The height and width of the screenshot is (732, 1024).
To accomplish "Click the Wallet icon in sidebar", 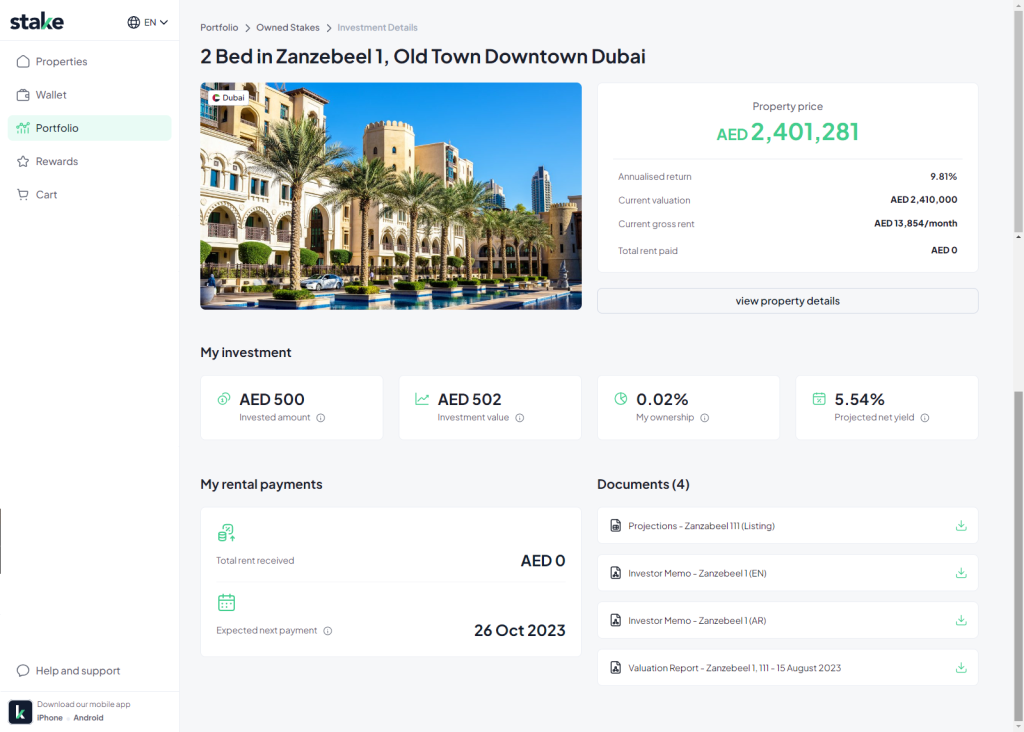I will (x=23, y=95).
